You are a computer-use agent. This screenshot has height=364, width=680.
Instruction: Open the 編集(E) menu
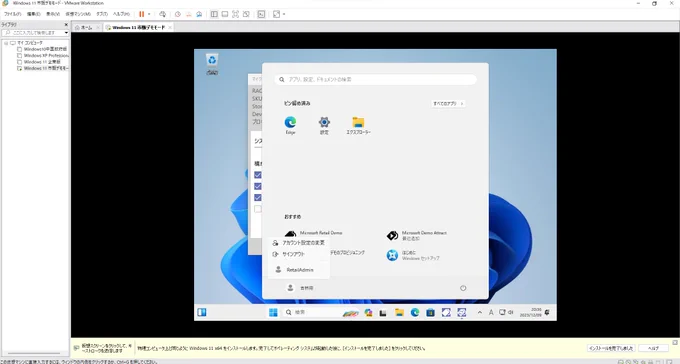[x=33, y=14]
